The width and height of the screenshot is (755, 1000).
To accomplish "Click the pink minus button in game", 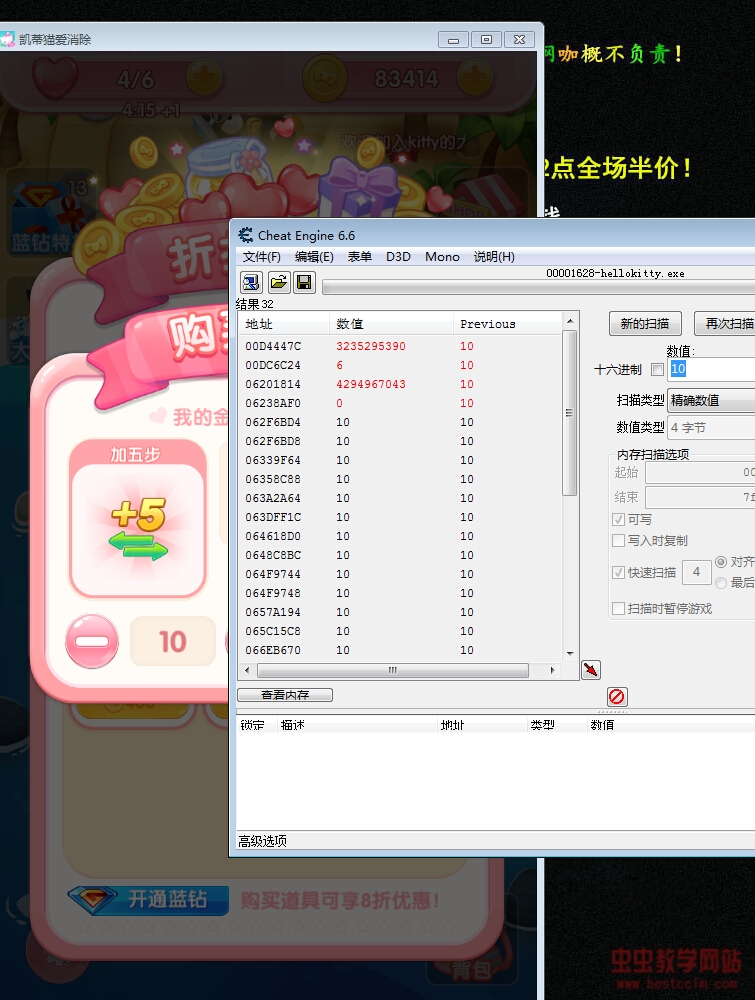I will (x=92, y=641).
